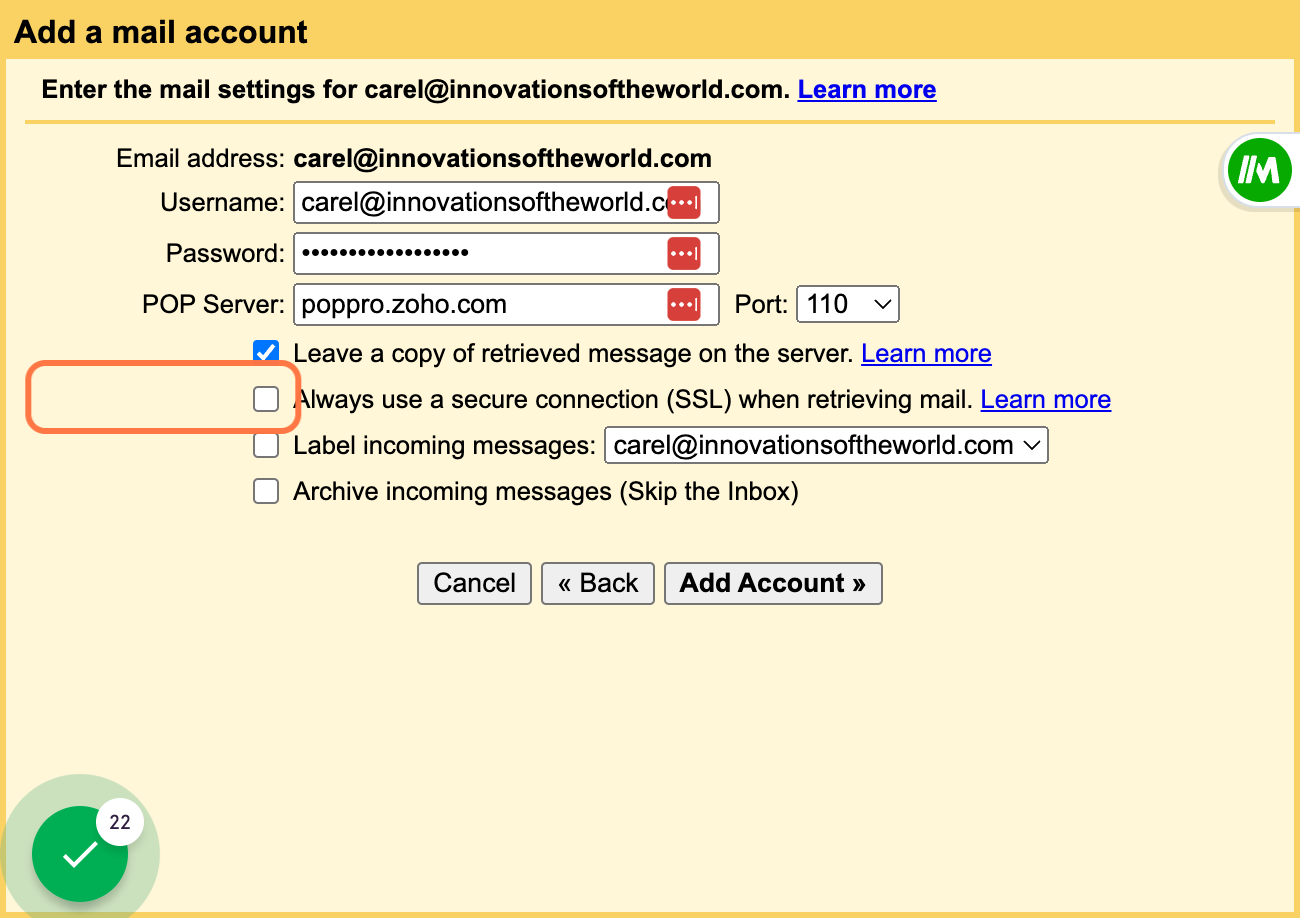
Task: Cancel adding the mail account
Action: [475, 583]
